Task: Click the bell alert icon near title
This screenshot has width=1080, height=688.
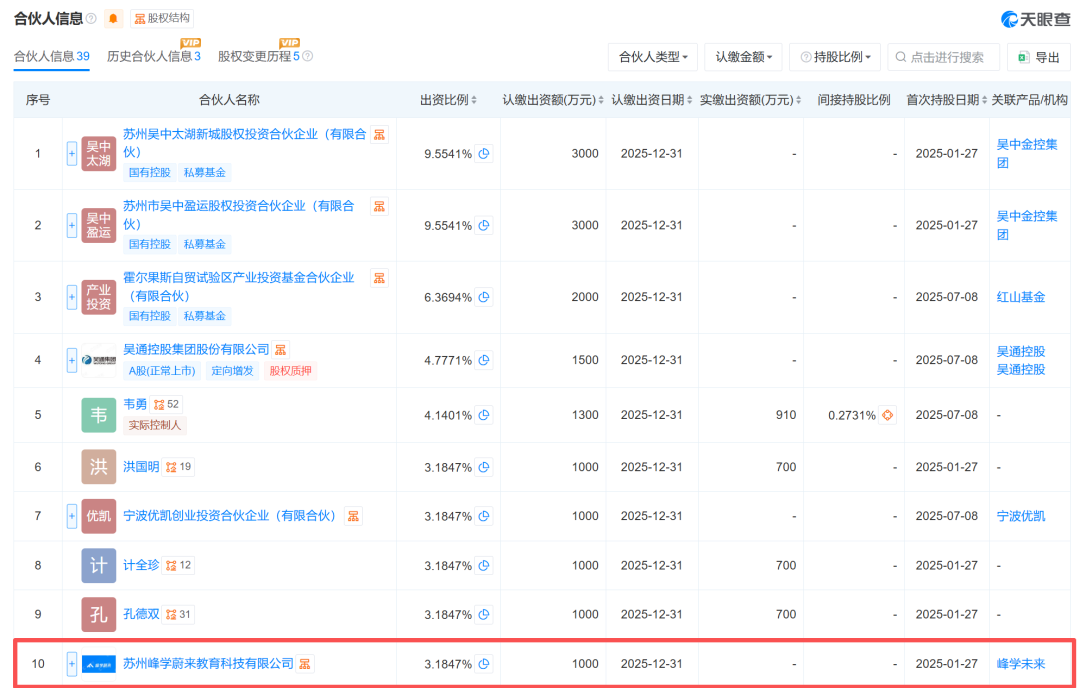Action: click(x=113, y=19)
